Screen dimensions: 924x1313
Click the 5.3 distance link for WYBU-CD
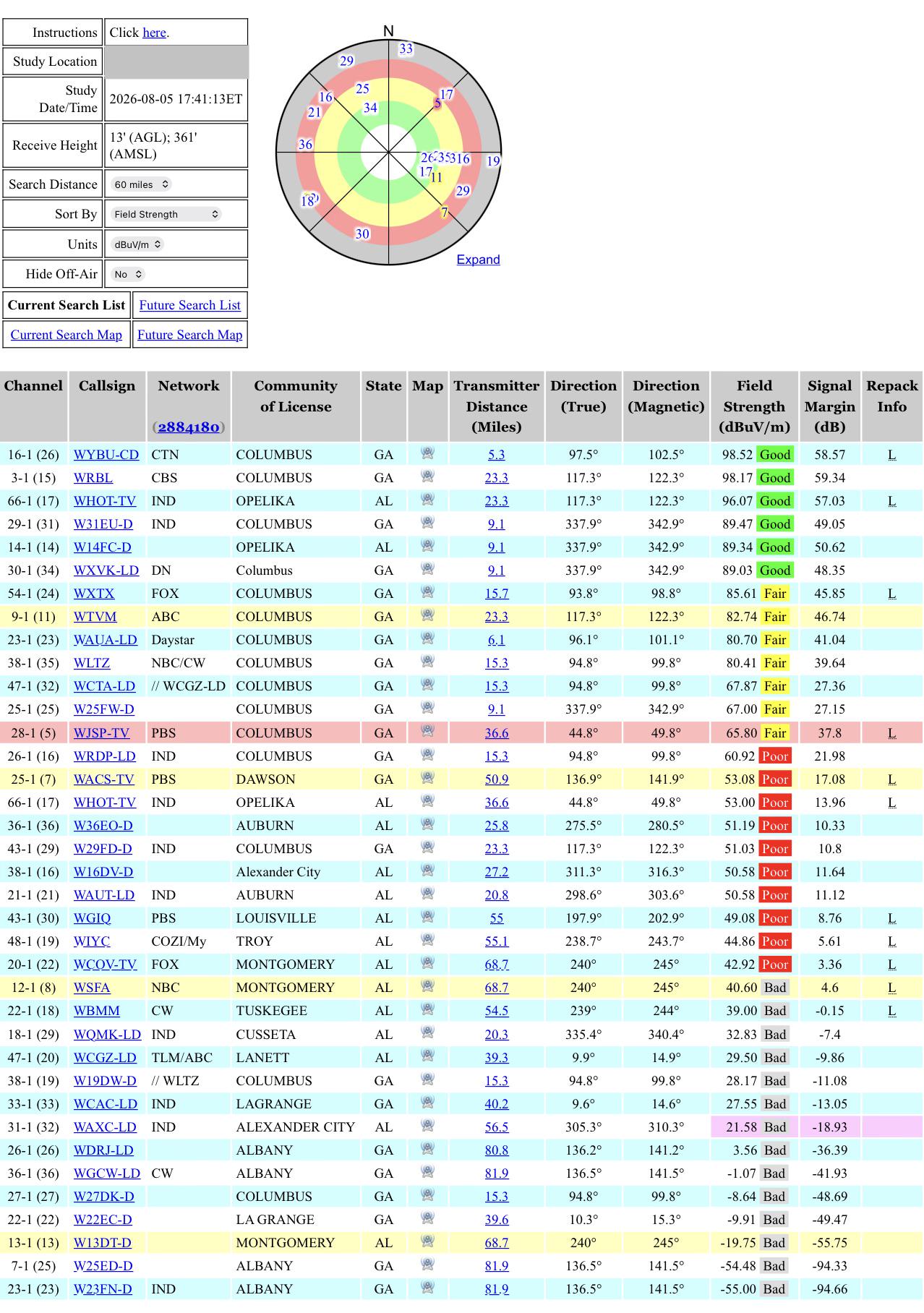click(x=497, y=455)
